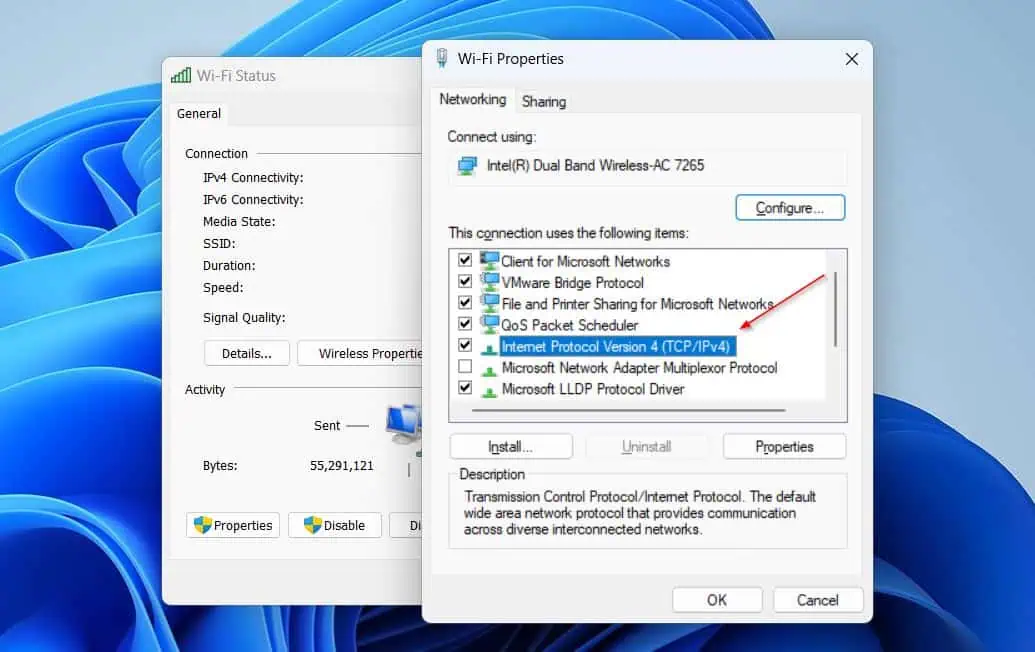Close the Wi-Fi Properties dialog
1035x652 pixels.
click(x=851, y=59)
